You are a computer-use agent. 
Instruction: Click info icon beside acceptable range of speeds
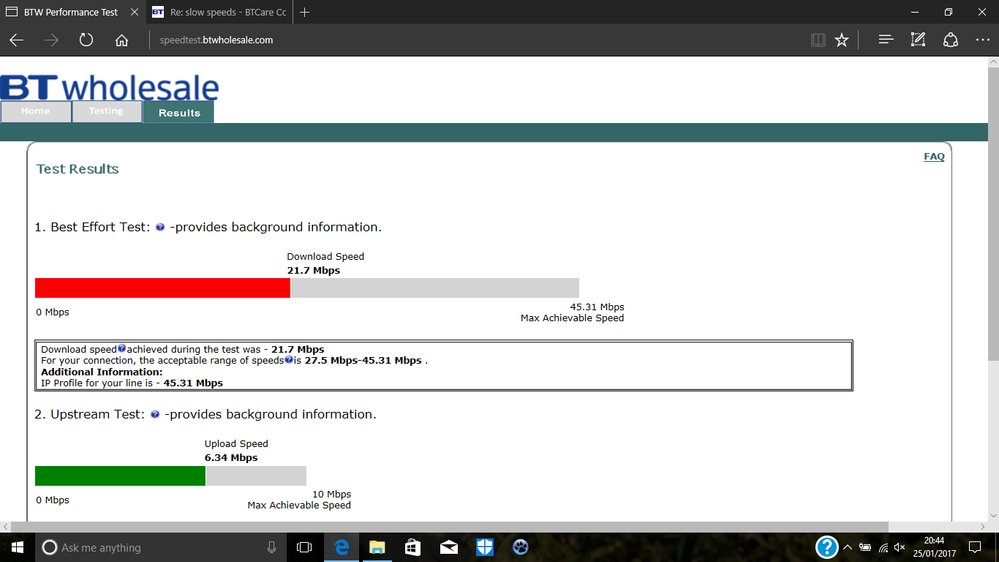[x=289, y=360]
